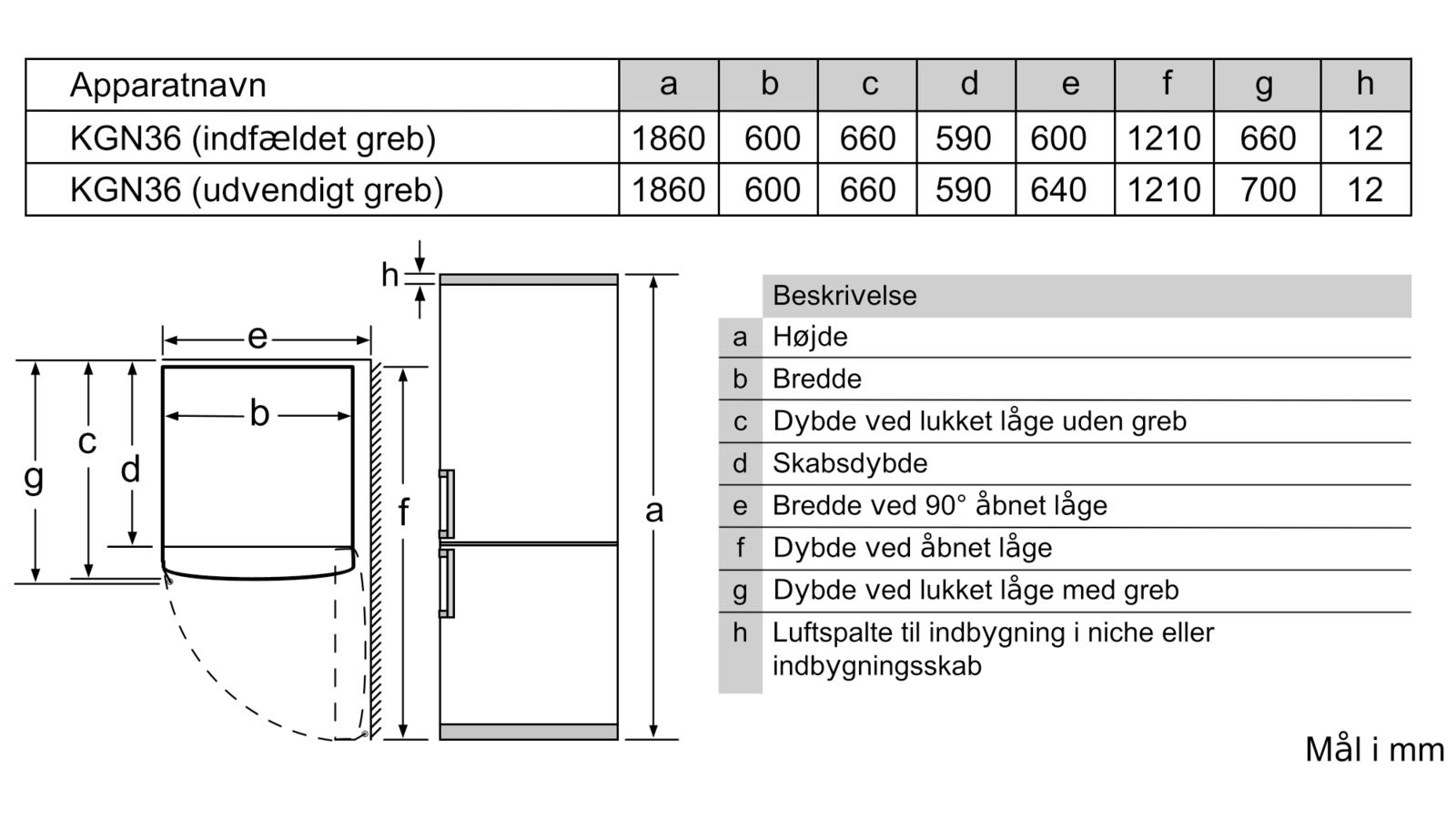The image size is (1456, 819).
Task: Click 'Bredde ved 90° åbnet låge'
Action: point(940,506)
